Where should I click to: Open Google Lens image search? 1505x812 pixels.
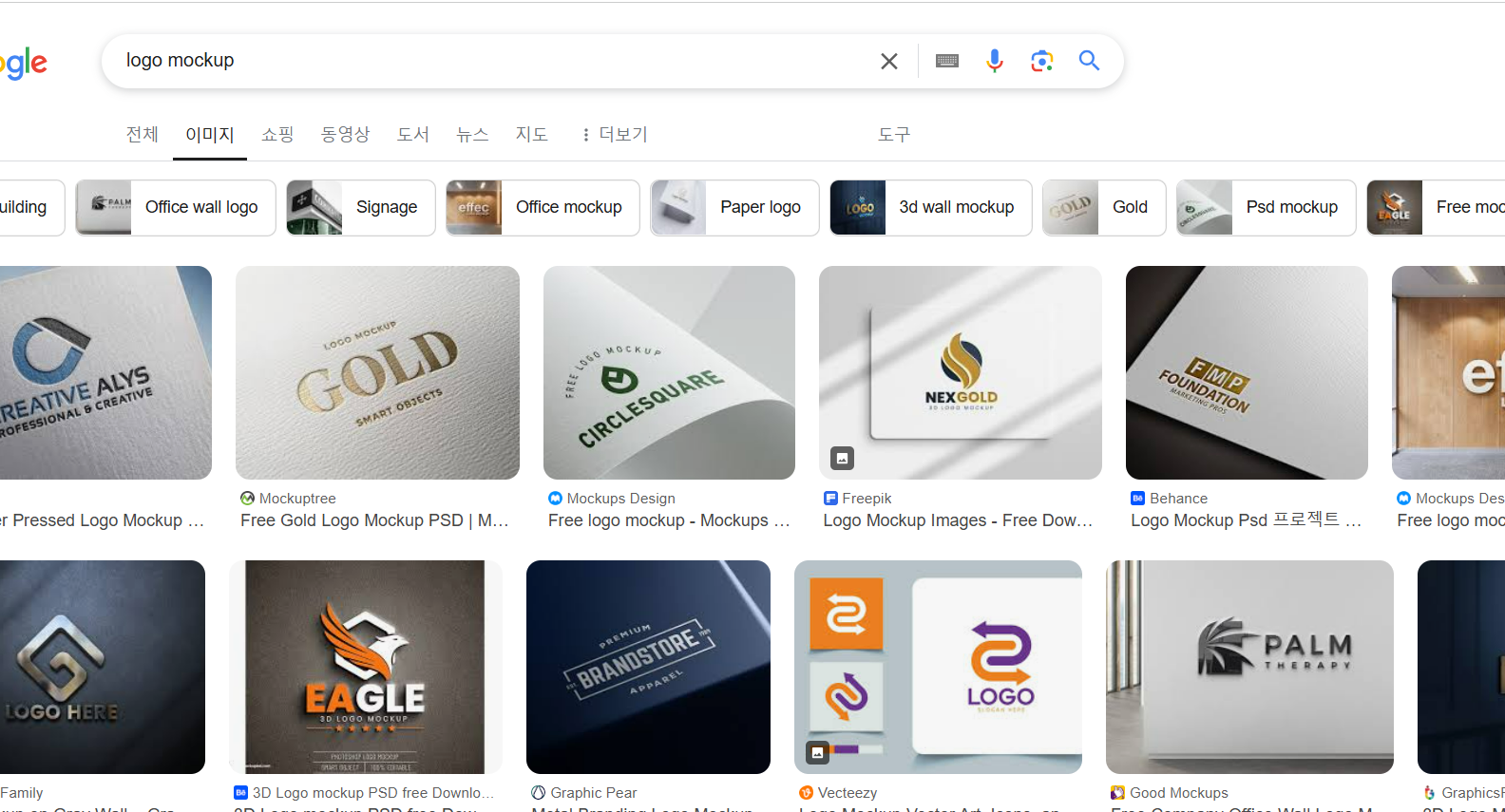[1042, 61]
